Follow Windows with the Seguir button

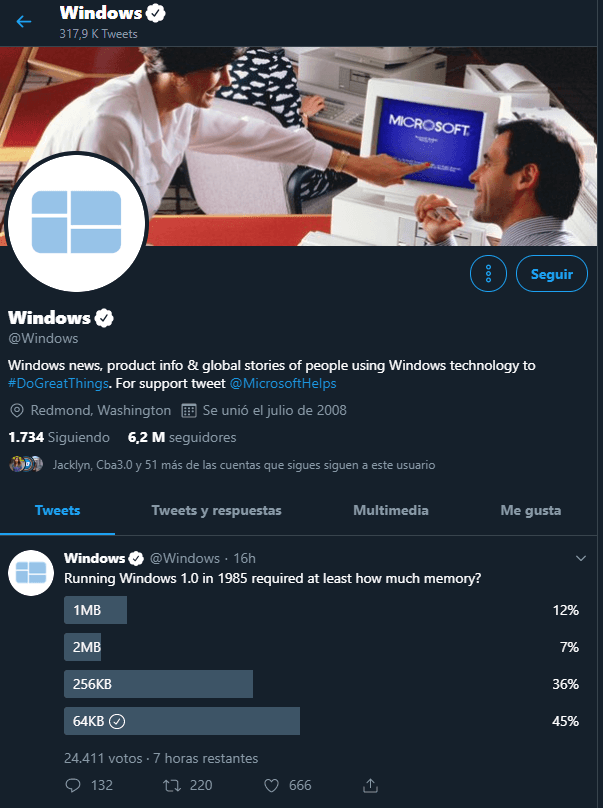(x=551, y=274)
